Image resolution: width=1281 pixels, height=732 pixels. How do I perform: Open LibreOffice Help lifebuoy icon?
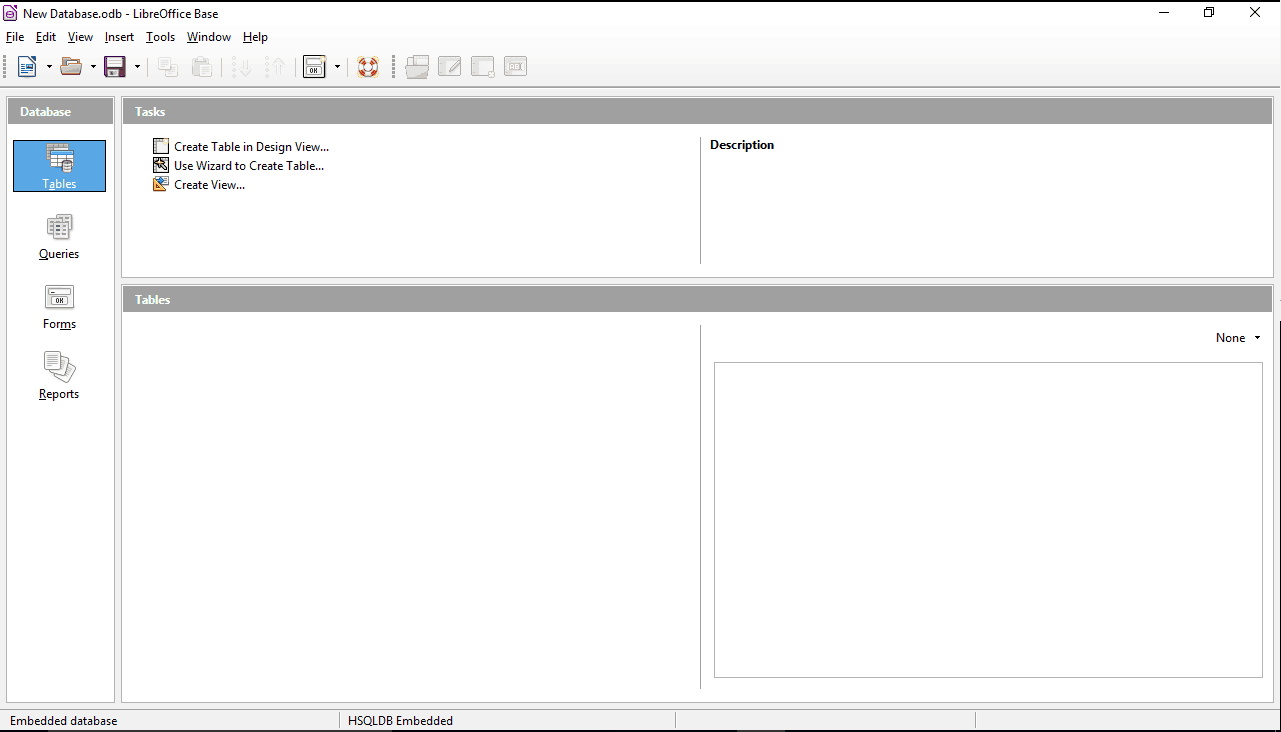pos(368,67)
